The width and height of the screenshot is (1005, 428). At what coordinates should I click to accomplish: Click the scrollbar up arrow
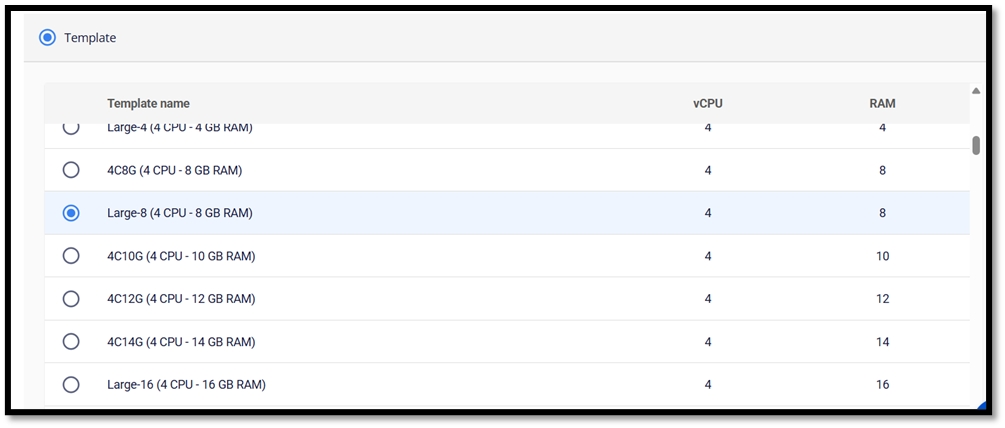[x=976, y=92]
